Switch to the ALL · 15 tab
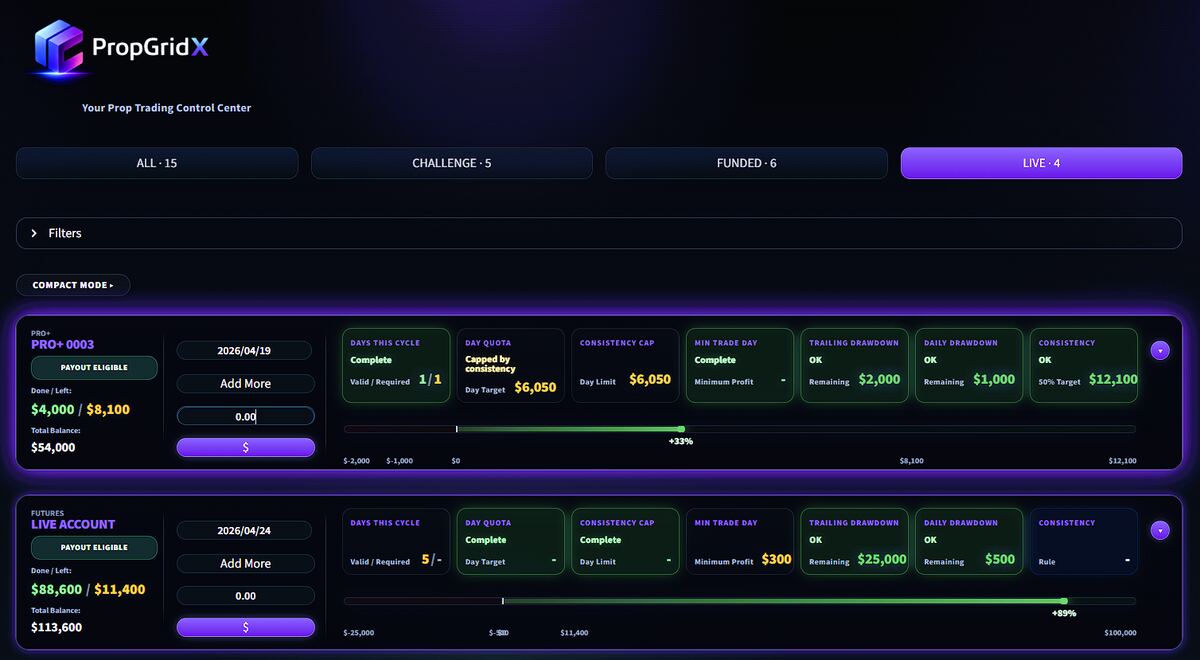 (157, 163)
